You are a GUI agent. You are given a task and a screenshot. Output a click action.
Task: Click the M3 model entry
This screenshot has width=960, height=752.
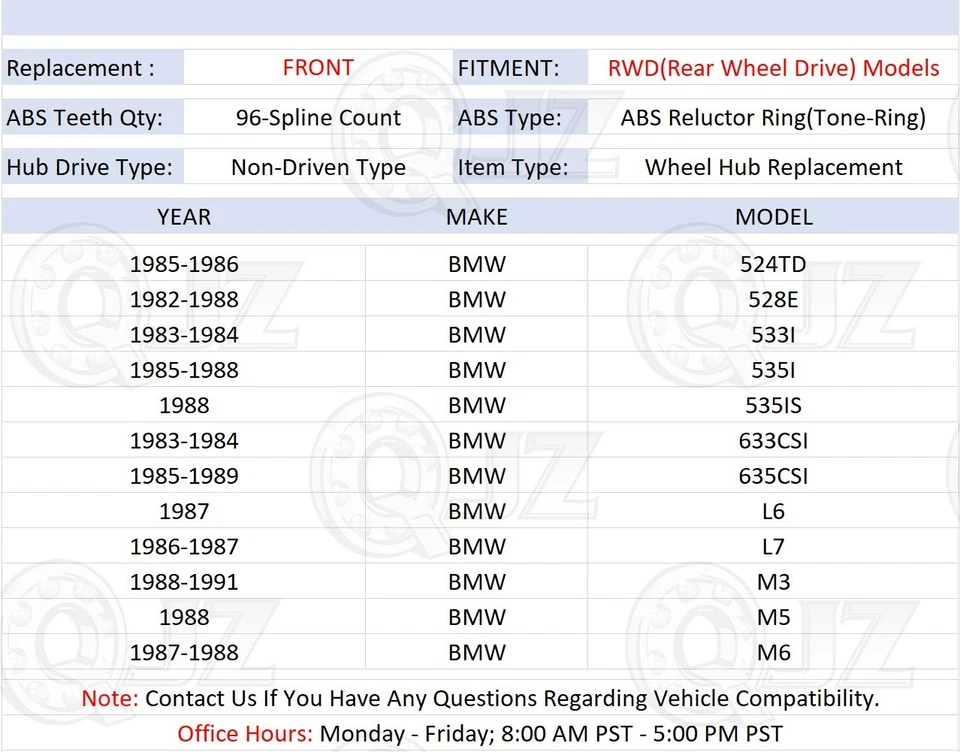click(773, 581)
